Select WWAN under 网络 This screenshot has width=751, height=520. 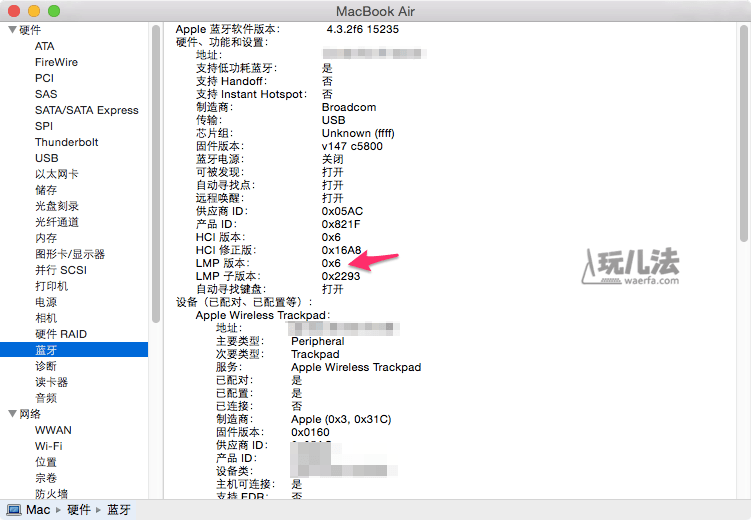(x=53, y=430)
